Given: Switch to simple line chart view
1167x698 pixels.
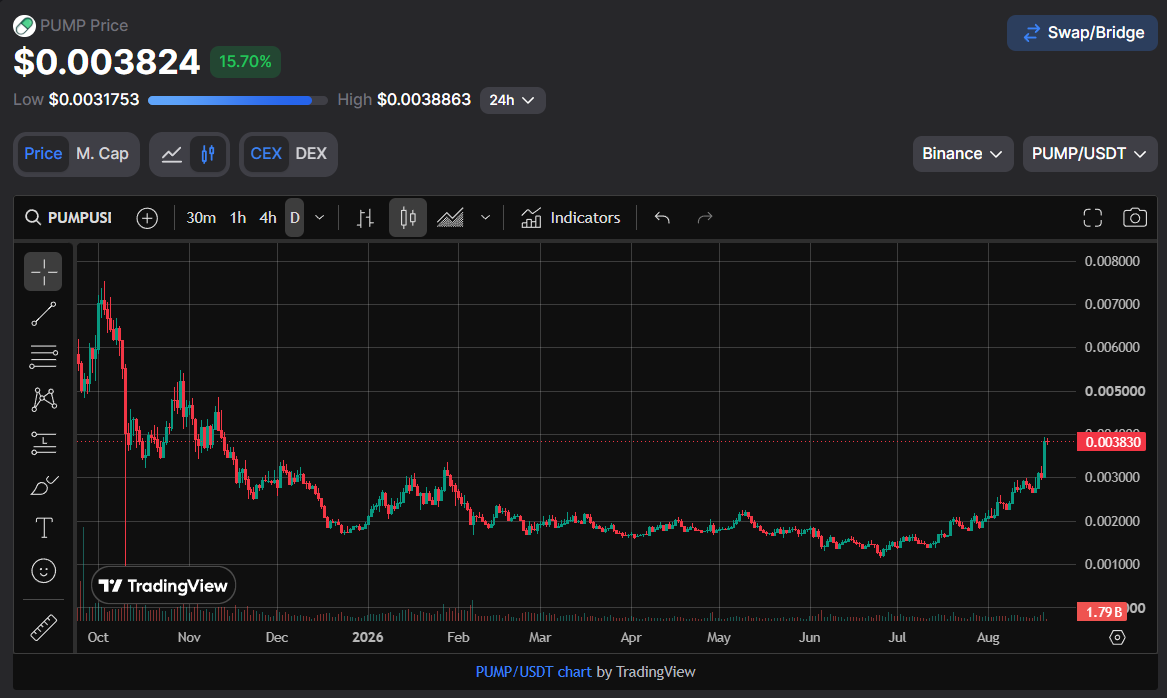Looking at the screenshot, I should 171,154.
